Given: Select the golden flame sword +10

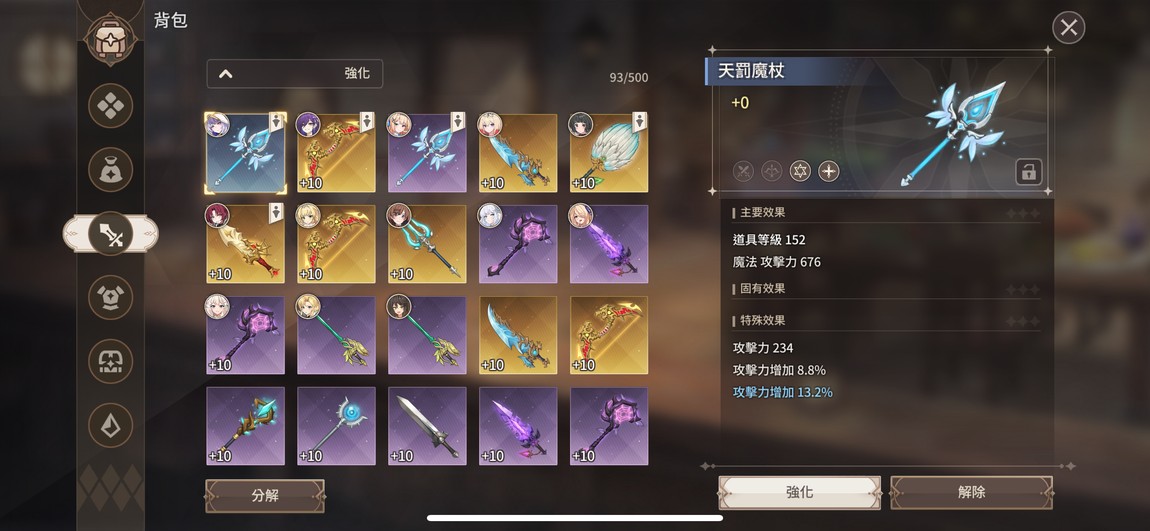Looking at the screenshot, I should coord(245,243).
